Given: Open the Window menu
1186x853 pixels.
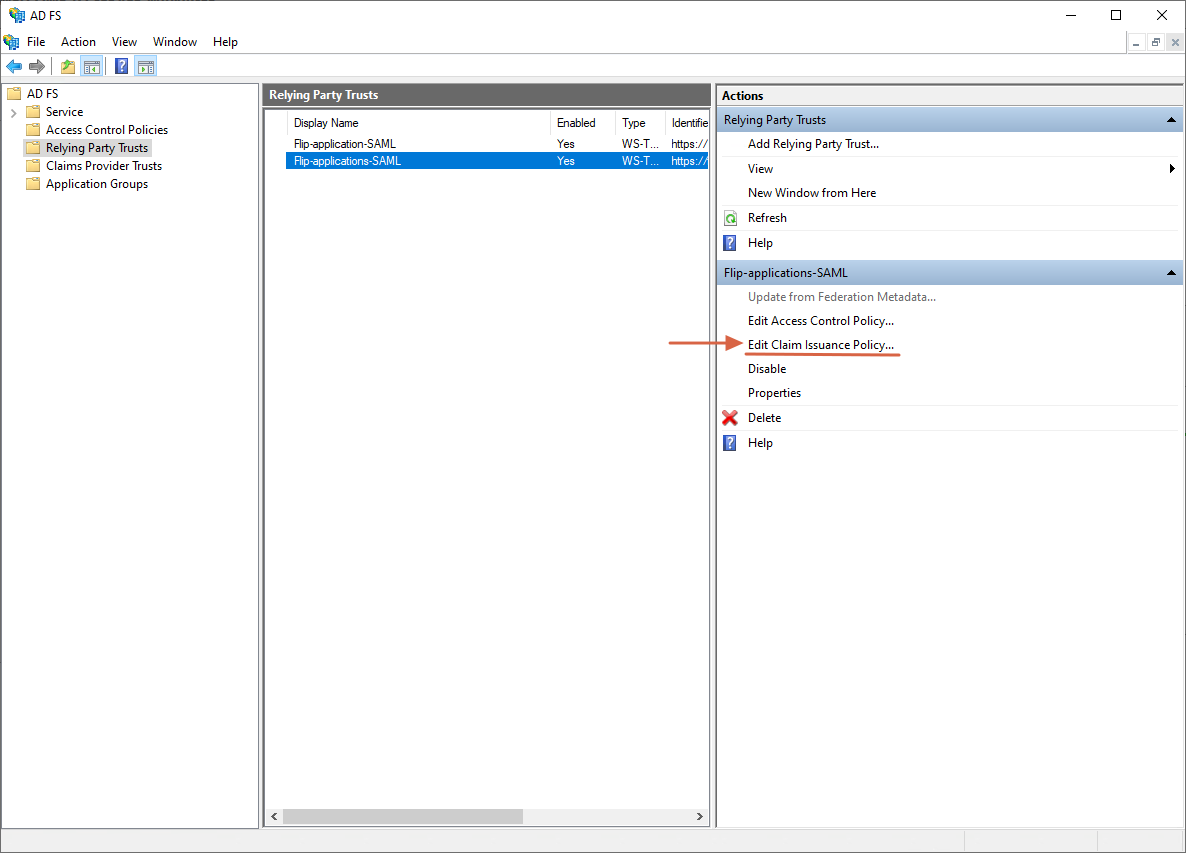Looking at the screenshot, I should [175, 42].
